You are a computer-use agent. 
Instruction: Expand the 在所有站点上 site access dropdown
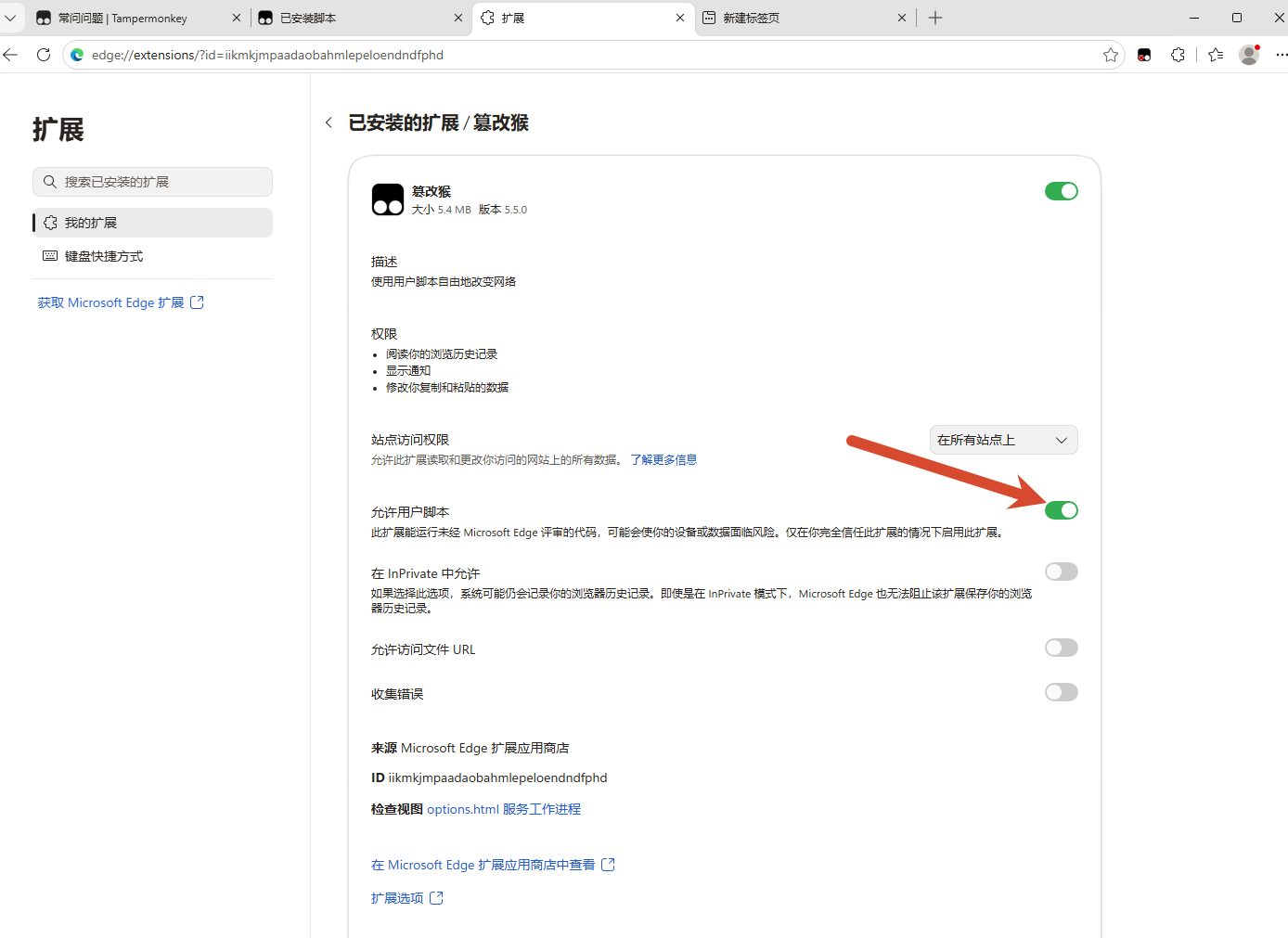coord(1004,440)
